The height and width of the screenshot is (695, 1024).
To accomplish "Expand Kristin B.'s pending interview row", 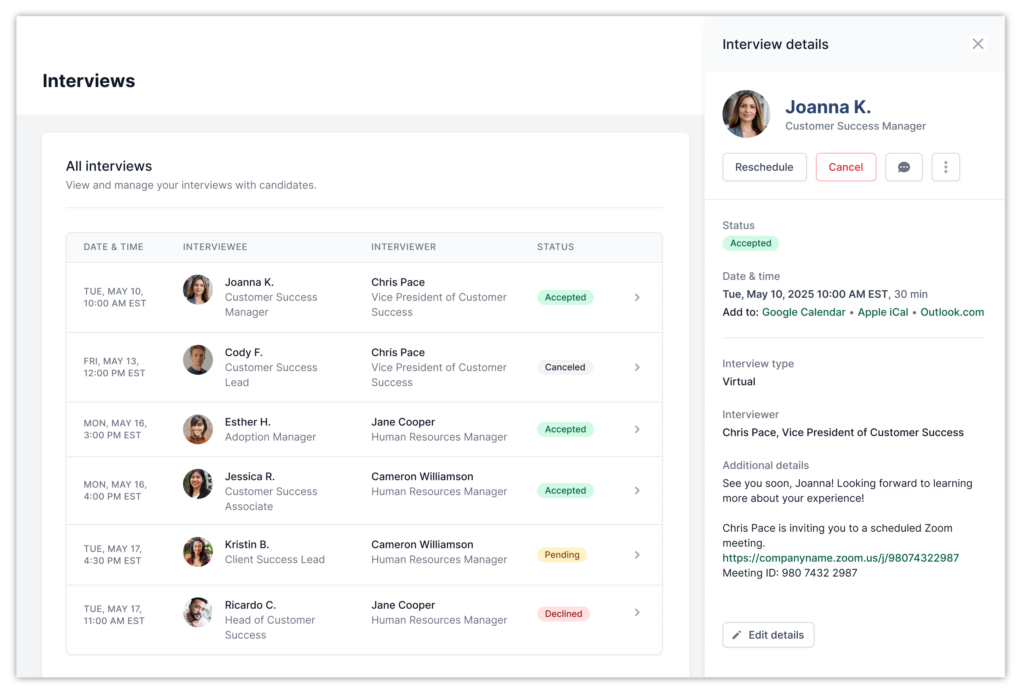I will point(637,555).
